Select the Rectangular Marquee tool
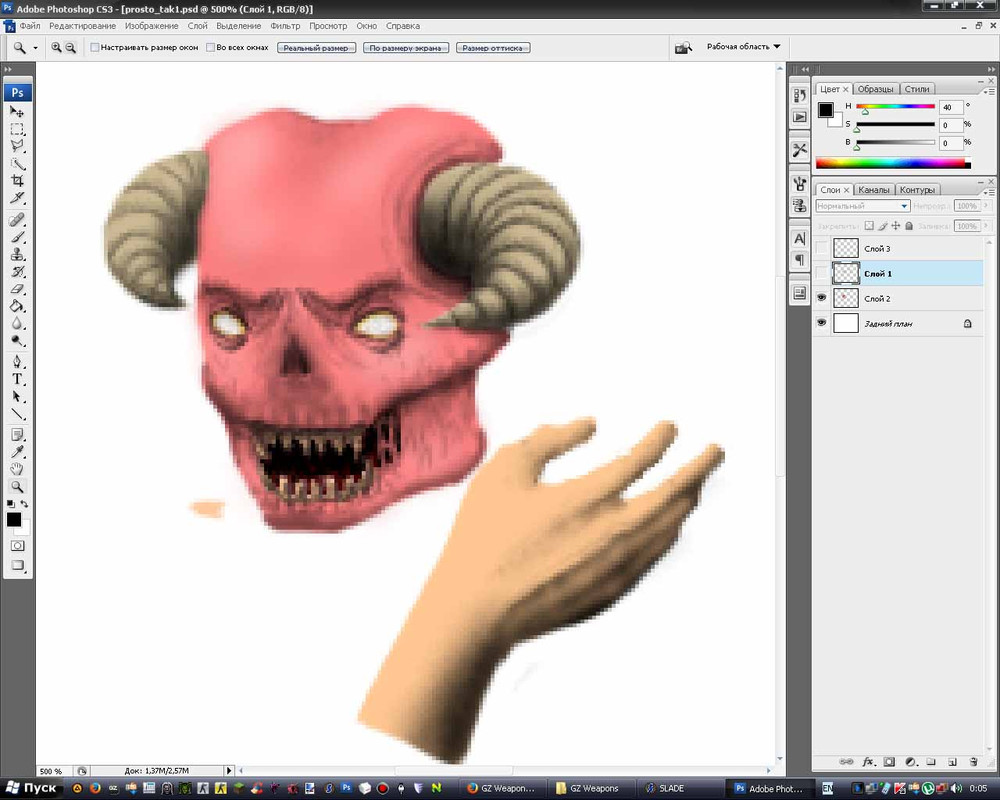Image resolution: width=1000 pixels, height=800 pixels. click(x=17, y=129)
